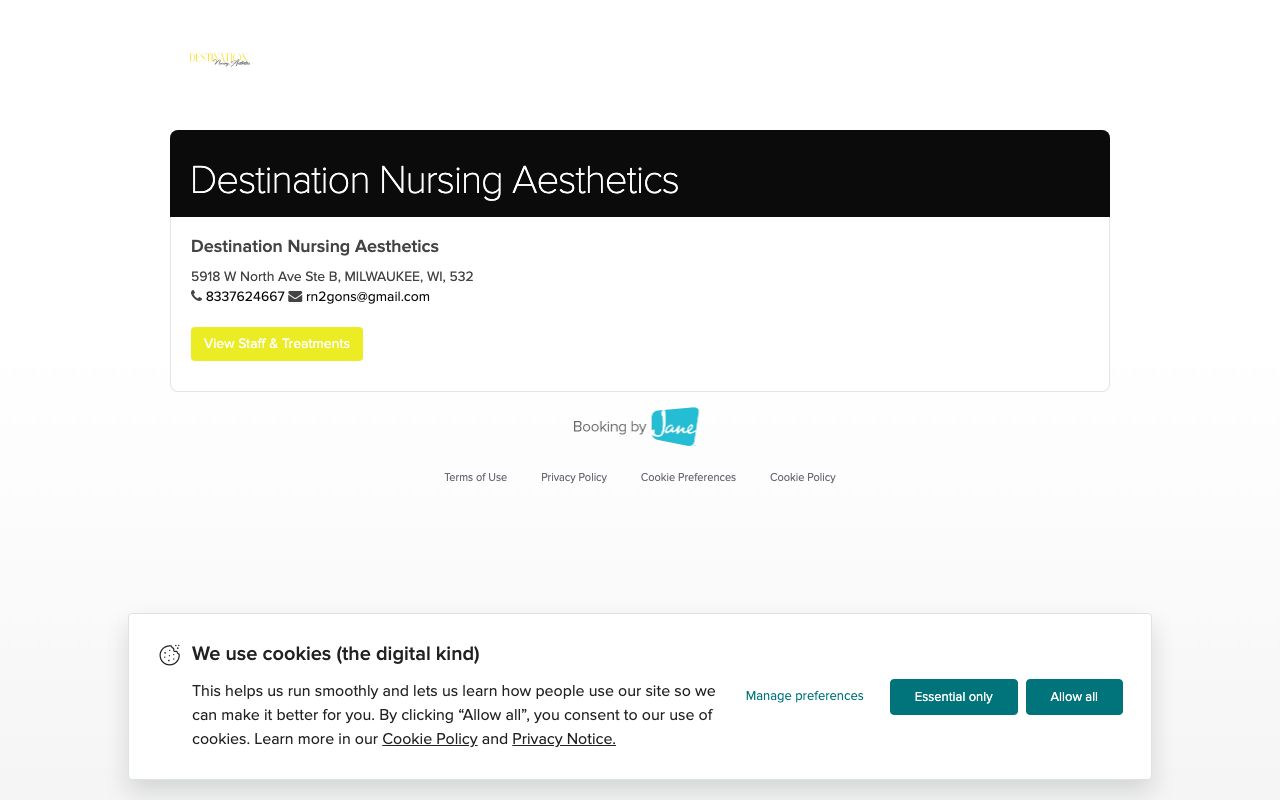Screen dimensions: 1280x800
Task: Click the cookie icon in the cookie banner
Action: tap(170, 655)
